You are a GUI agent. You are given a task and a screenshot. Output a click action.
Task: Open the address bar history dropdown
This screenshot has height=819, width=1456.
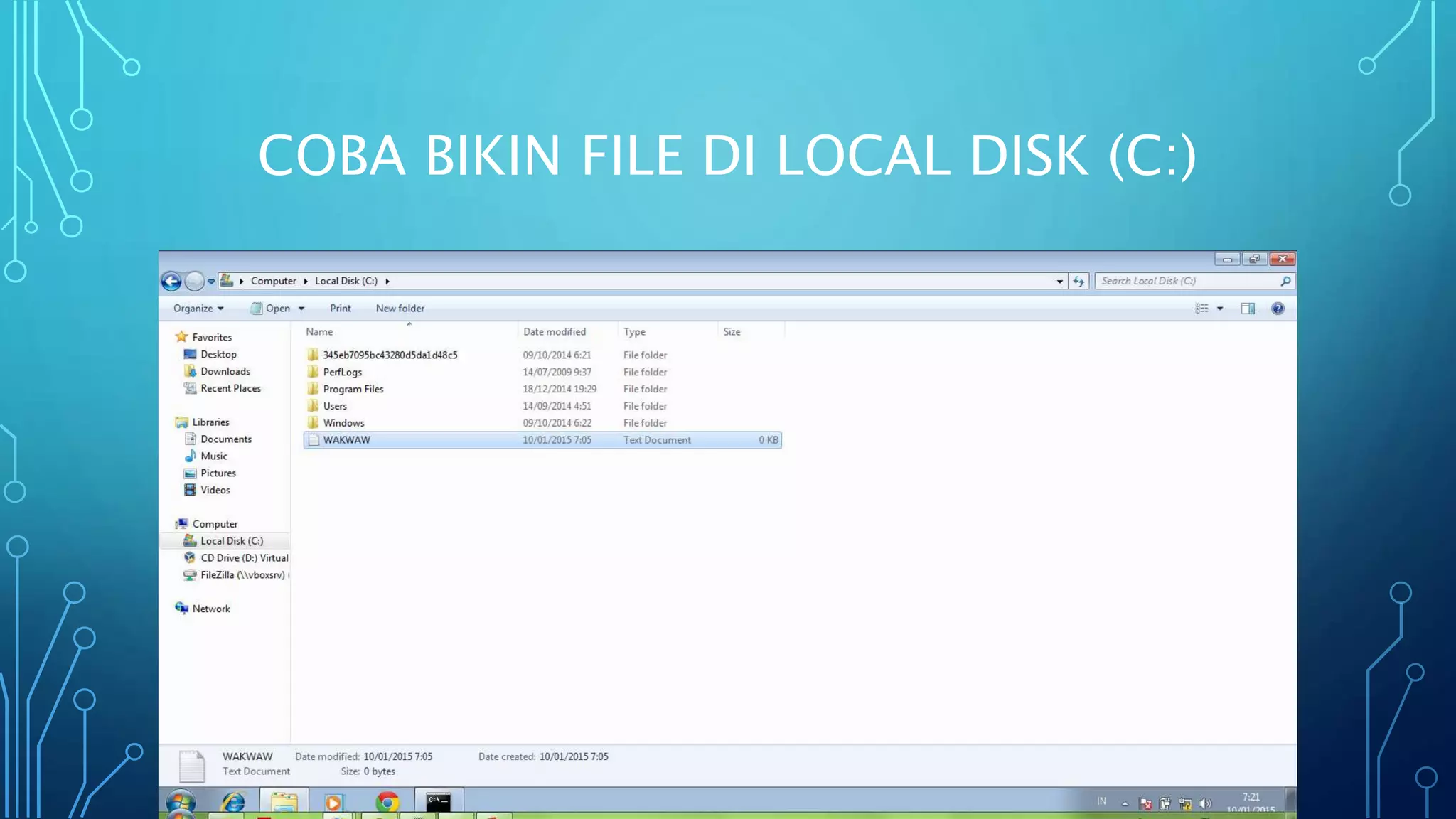click(1059, 282)
